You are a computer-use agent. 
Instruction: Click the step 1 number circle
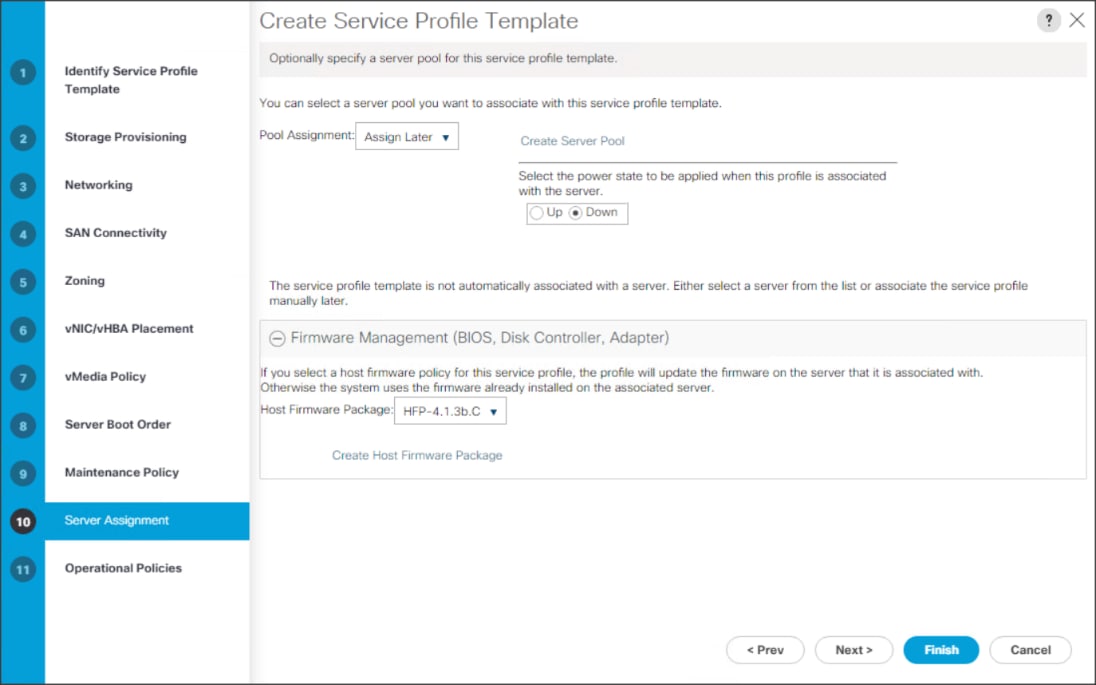22,73
